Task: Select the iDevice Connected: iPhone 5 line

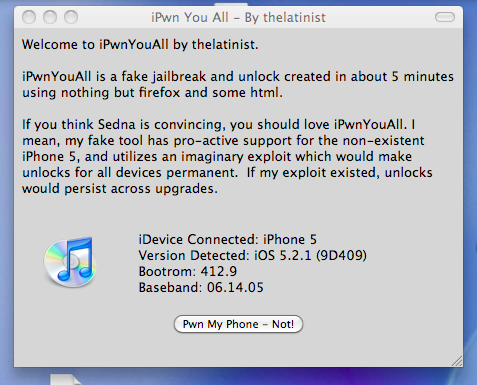Action: coord(228,239)
